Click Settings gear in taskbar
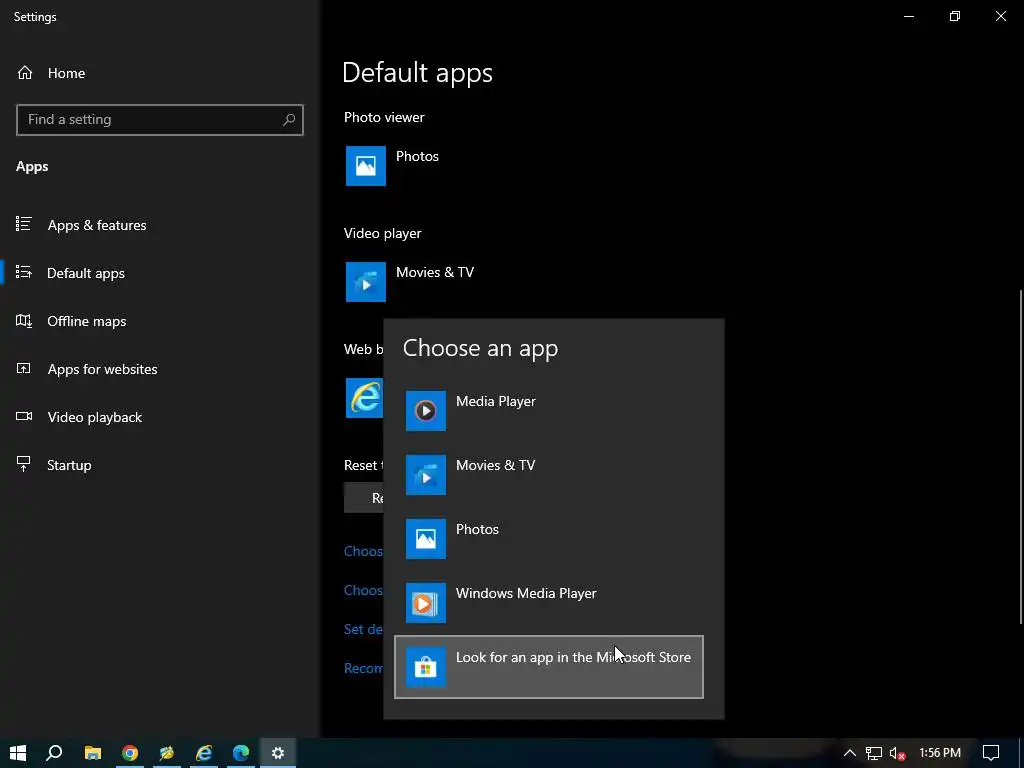1024x768 pixels. point(278,753)
